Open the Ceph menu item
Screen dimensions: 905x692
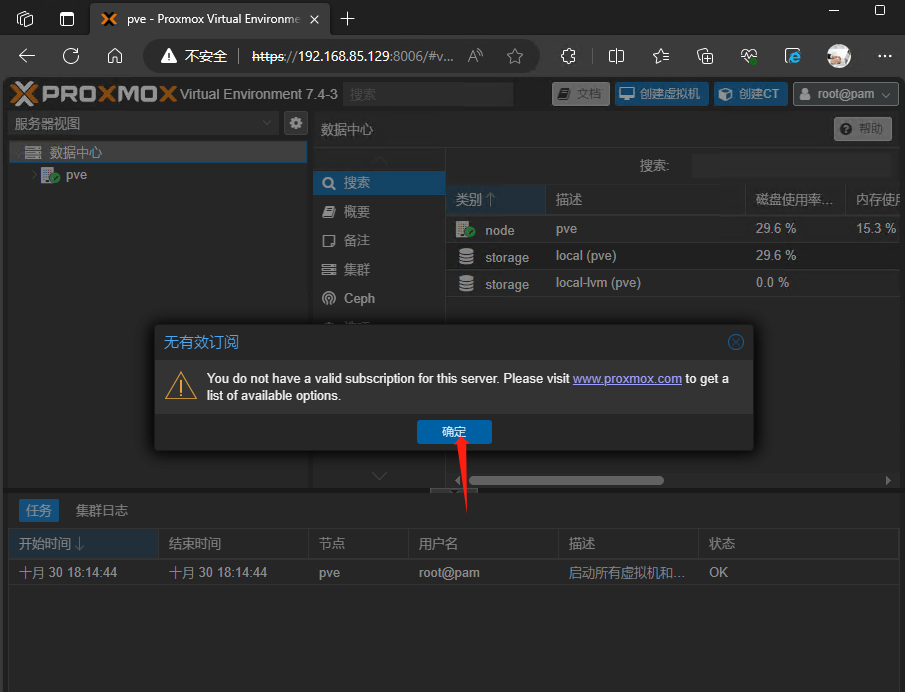(x=379, y=298)
